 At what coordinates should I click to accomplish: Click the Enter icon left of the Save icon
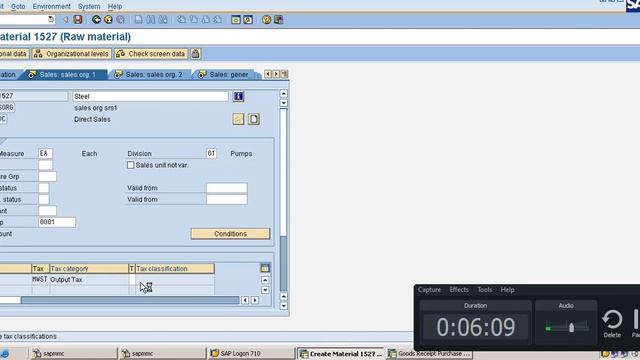(65, 20)
